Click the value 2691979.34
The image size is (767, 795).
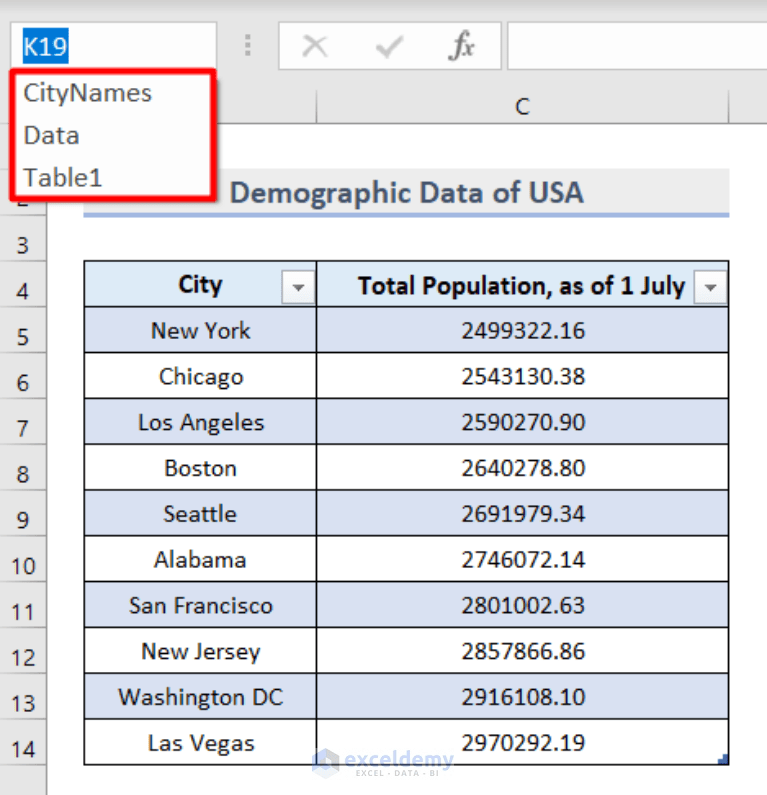523,514
